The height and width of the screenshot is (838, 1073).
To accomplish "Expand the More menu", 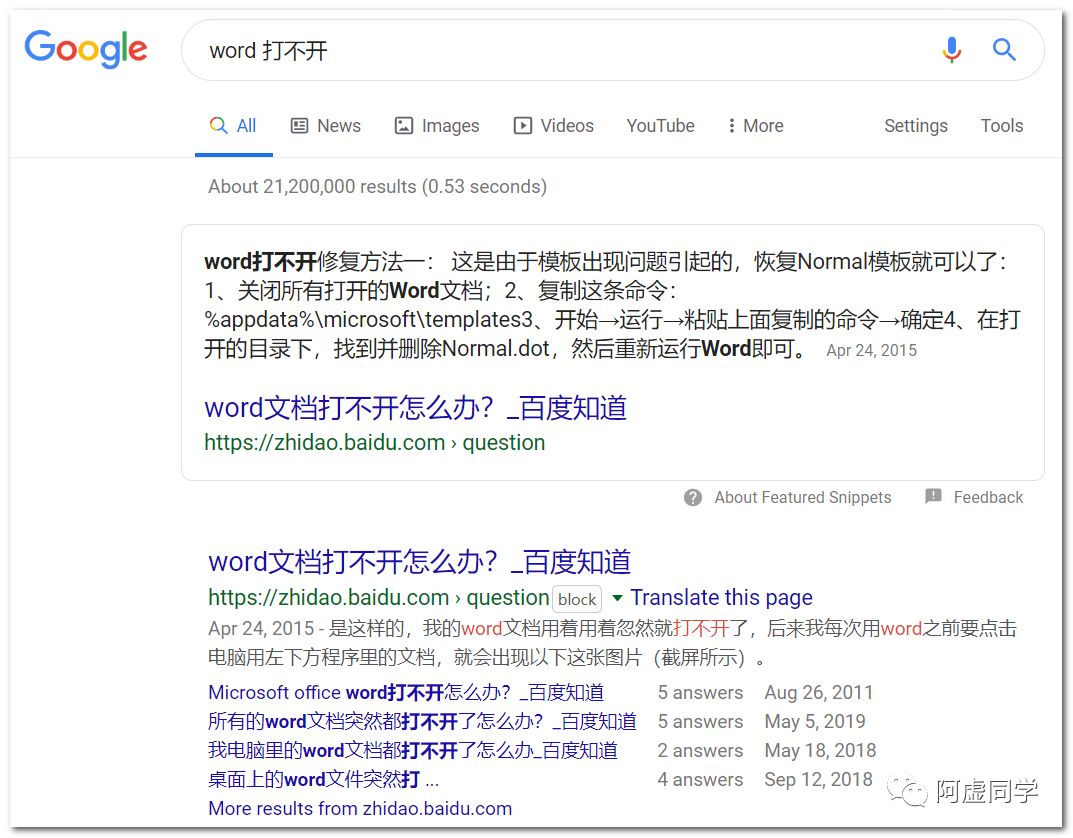I will tap(755, 126).
